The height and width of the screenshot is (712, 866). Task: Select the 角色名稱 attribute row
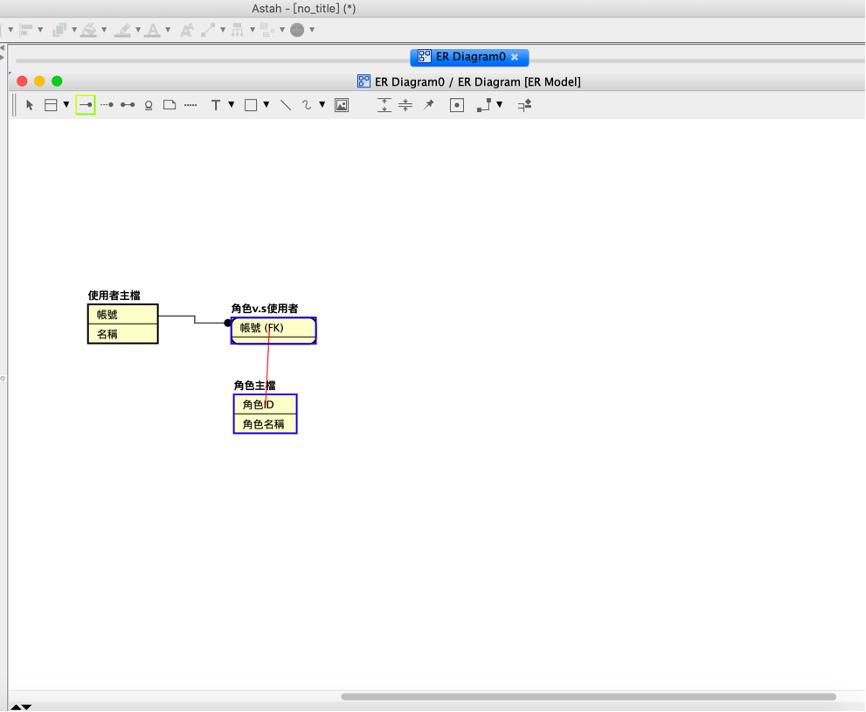[x=265, y=424]
